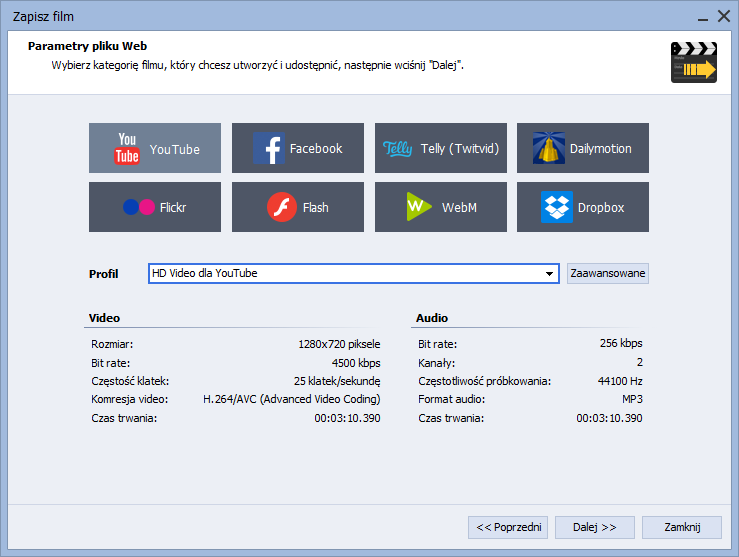Click the HD Video dla YouTube profile field
Screen dimensions: 739x557
click(x=353, y=274)
